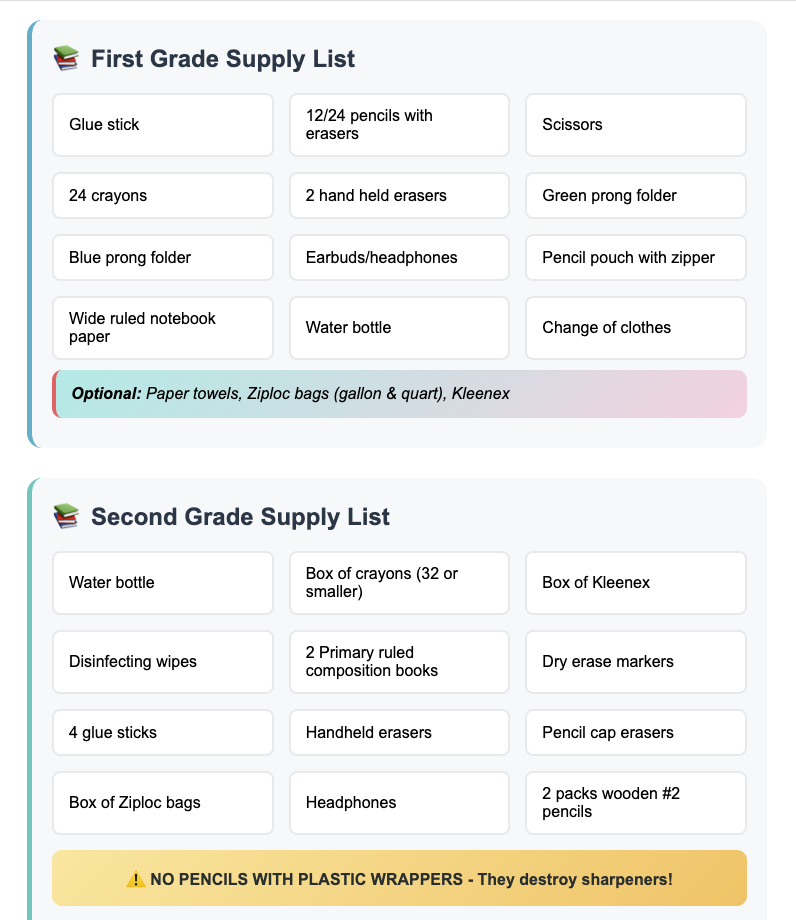This screenshot has height=920, width=796.
Task: Click the Green prong folder card
Action: click(636, 195)
